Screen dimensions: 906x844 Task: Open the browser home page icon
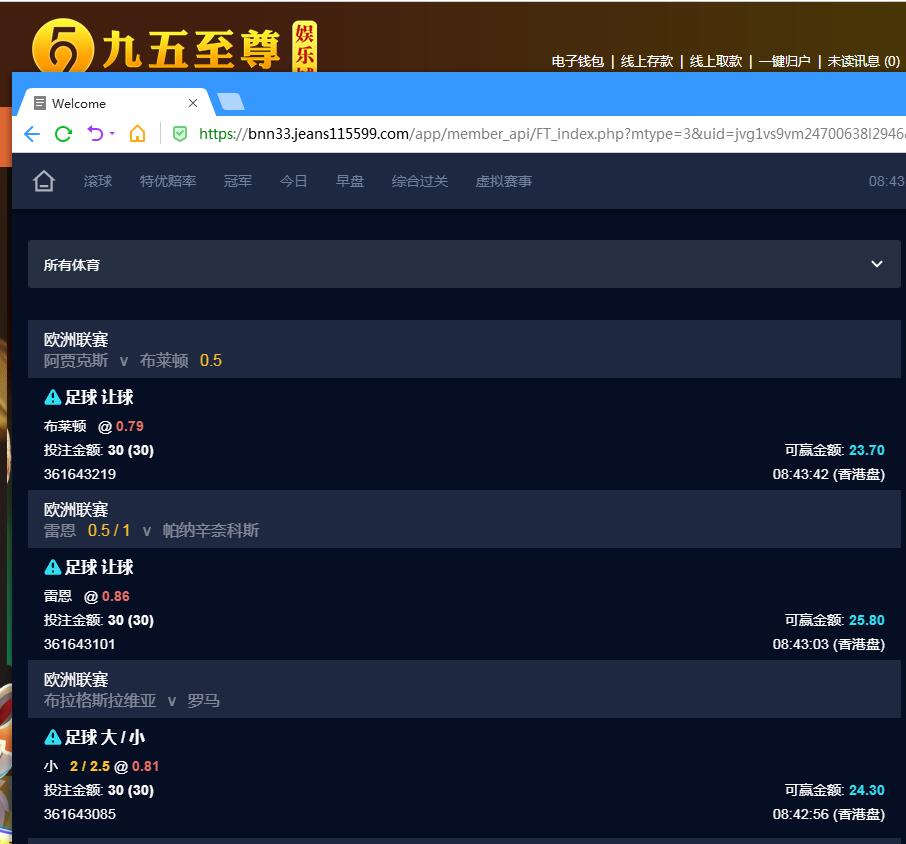pos(138,133)
